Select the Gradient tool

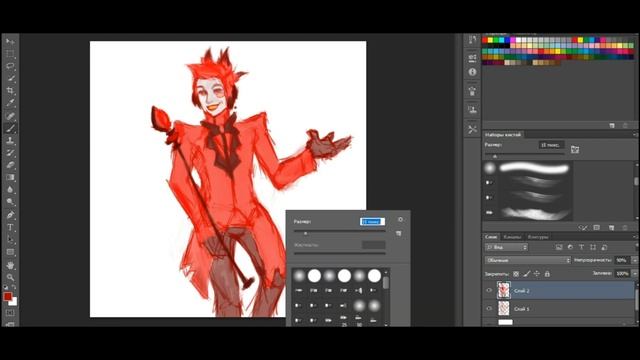(x=10, y=177)
